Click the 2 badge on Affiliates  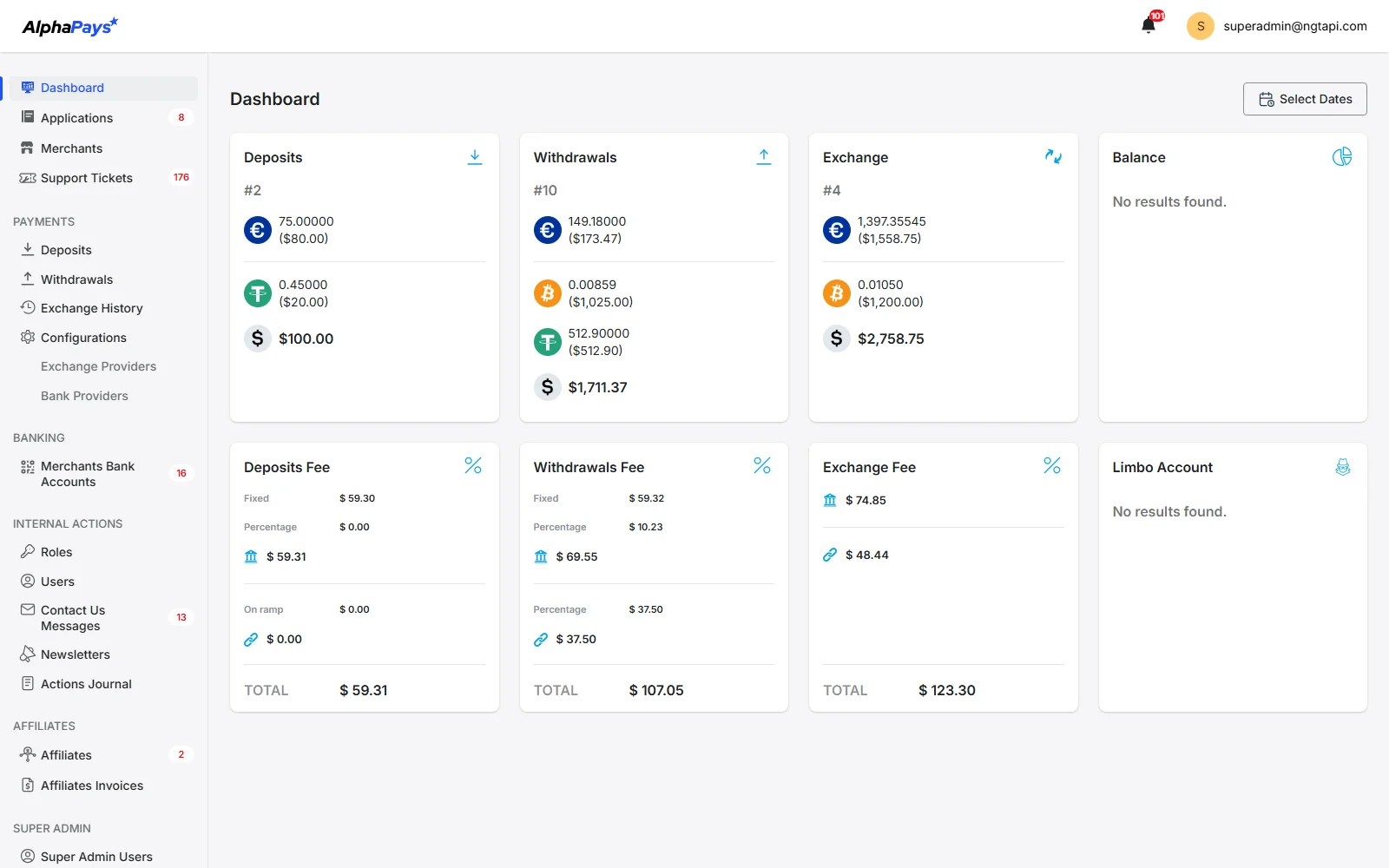point(181,754)
